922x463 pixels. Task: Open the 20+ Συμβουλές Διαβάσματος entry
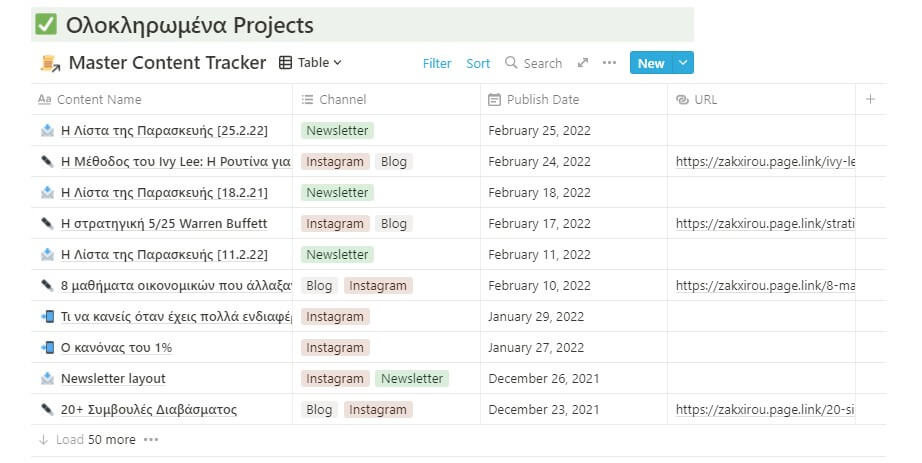pyautogui.click(x=148, y=410)
